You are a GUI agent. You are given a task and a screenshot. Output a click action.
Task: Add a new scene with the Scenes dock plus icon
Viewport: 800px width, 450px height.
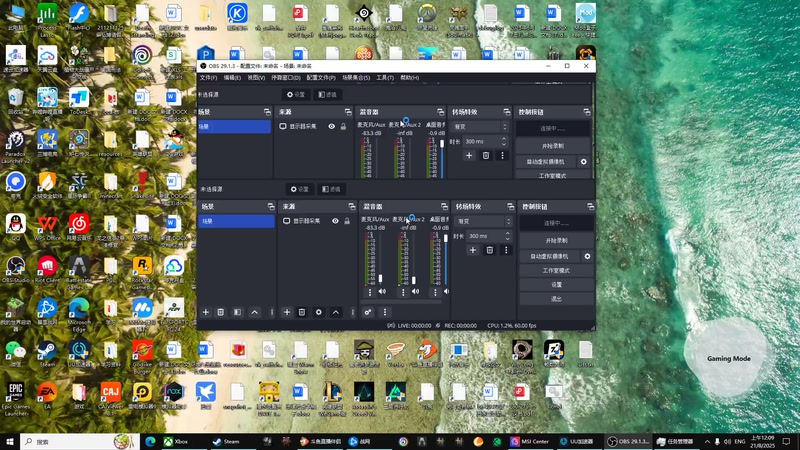coord(206,312)
